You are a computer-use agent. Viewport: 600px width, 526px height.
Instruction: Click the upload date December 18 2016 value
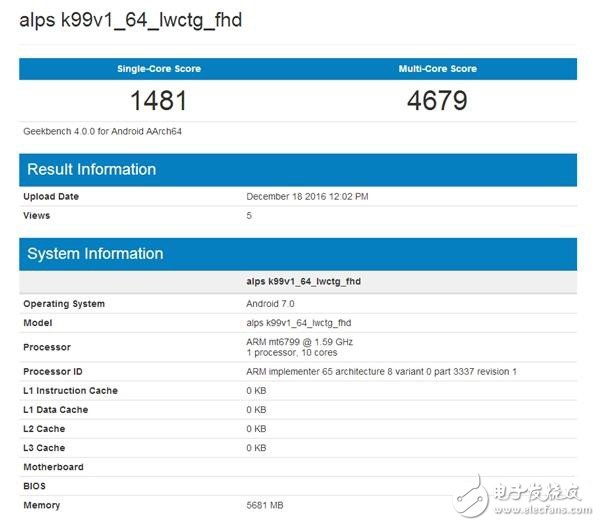coord(308,197)
